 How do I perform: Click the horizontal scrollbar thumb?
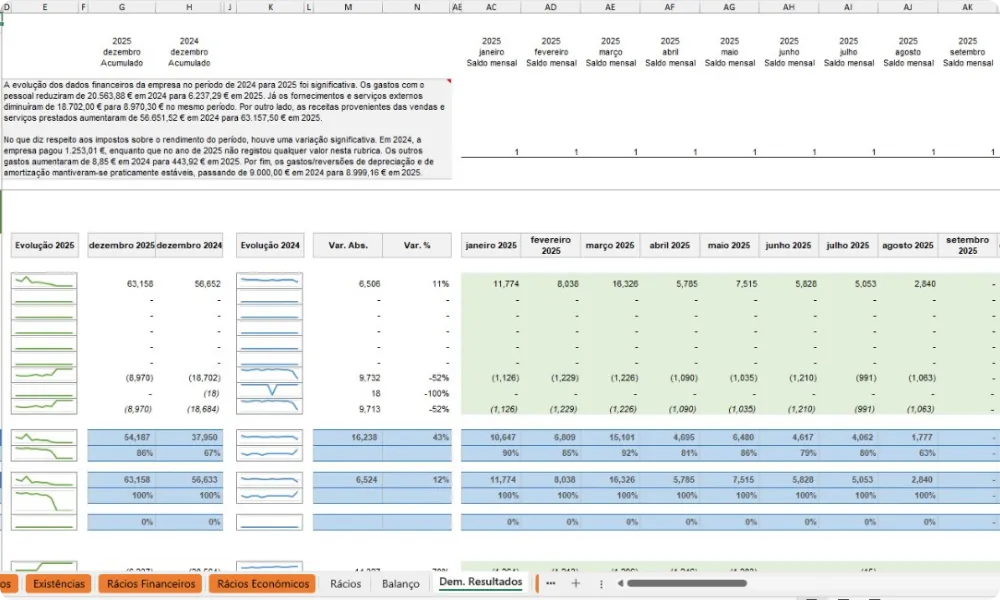(686, 583)
